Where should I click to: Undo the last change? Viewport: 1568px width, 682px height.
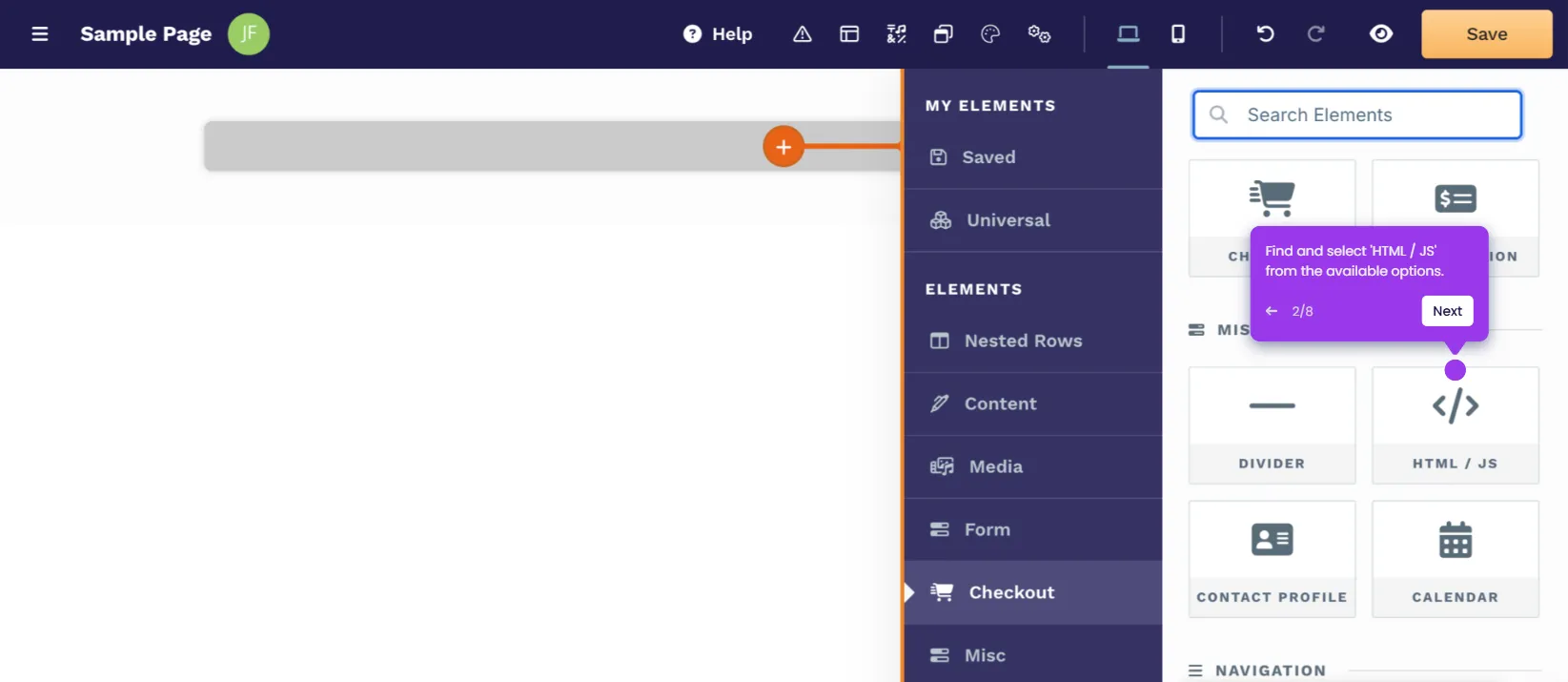1266,34
